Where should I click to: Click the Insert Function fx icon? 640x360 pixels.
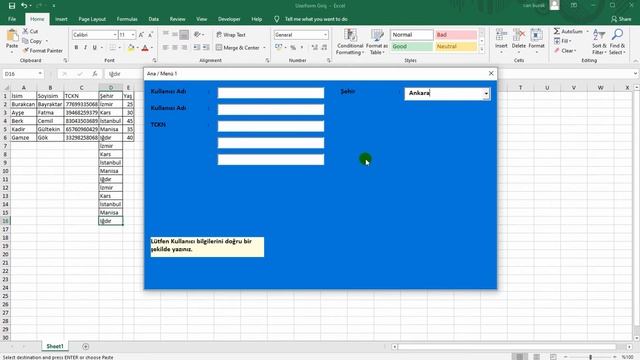[95, 74]
